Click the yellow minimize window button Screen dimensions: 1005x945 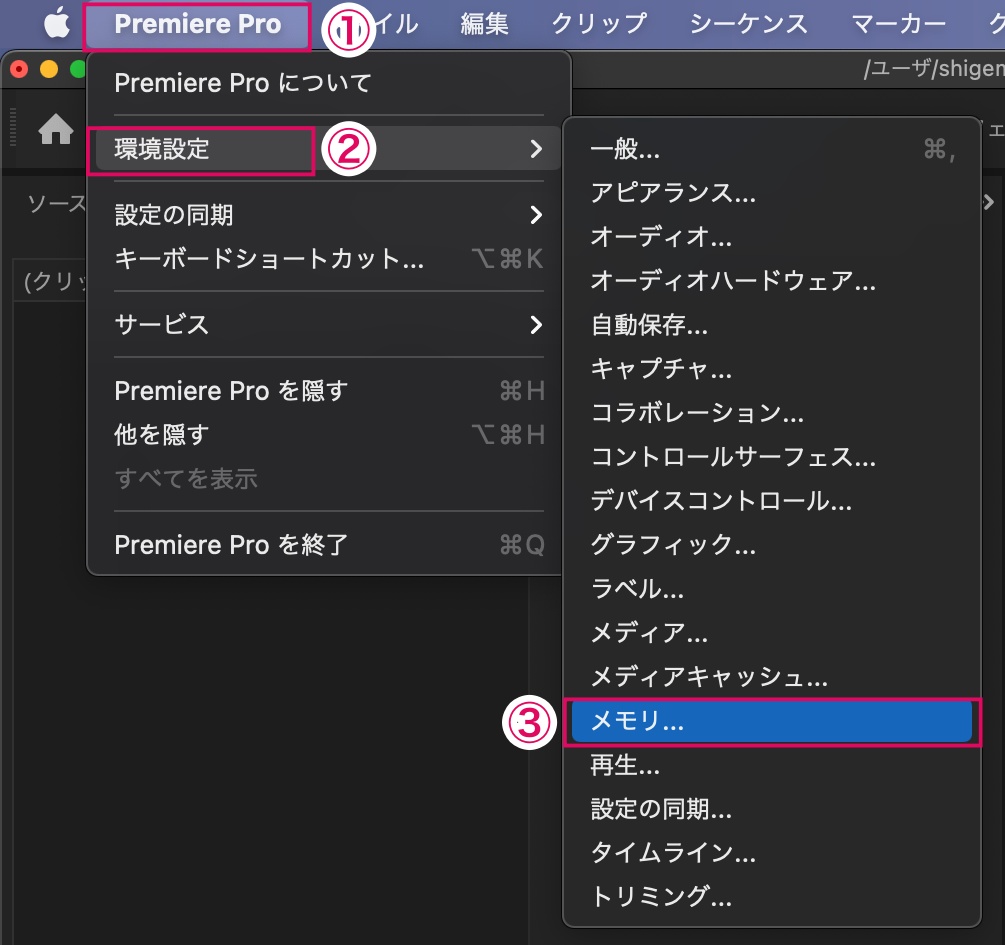(x=49, y=69)
